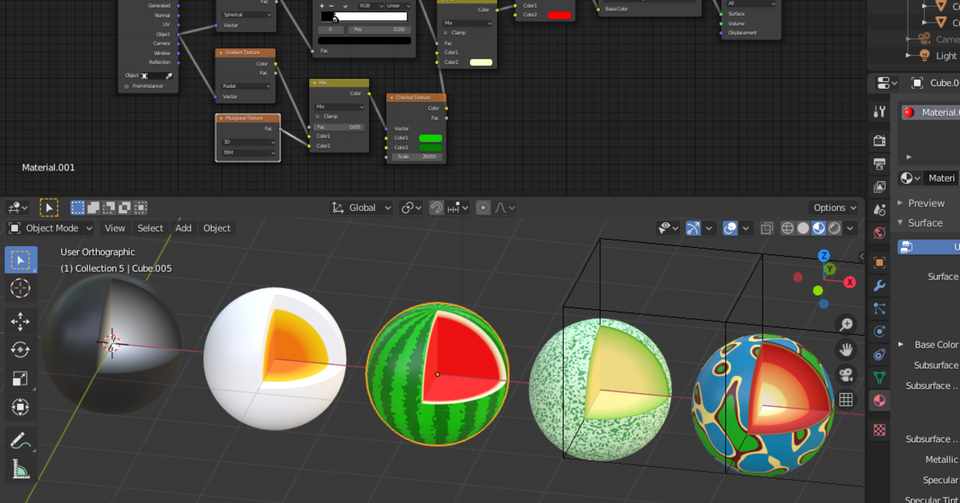Open the Texture properties tab
The image size is (960, 503).
pos(880,430)
